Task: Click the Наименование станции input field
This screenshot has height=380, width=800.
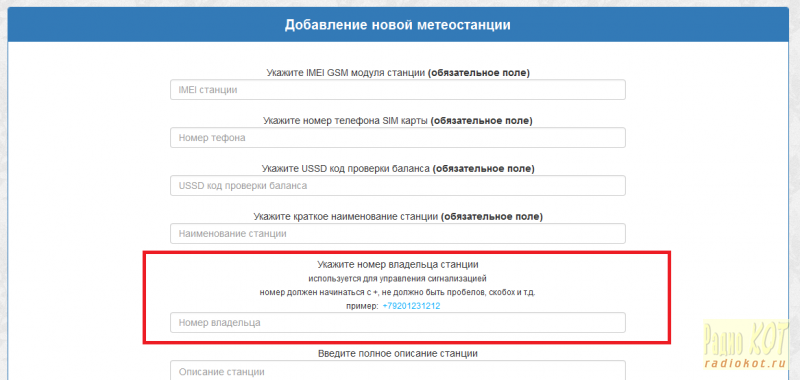Action: coord(397,234)
